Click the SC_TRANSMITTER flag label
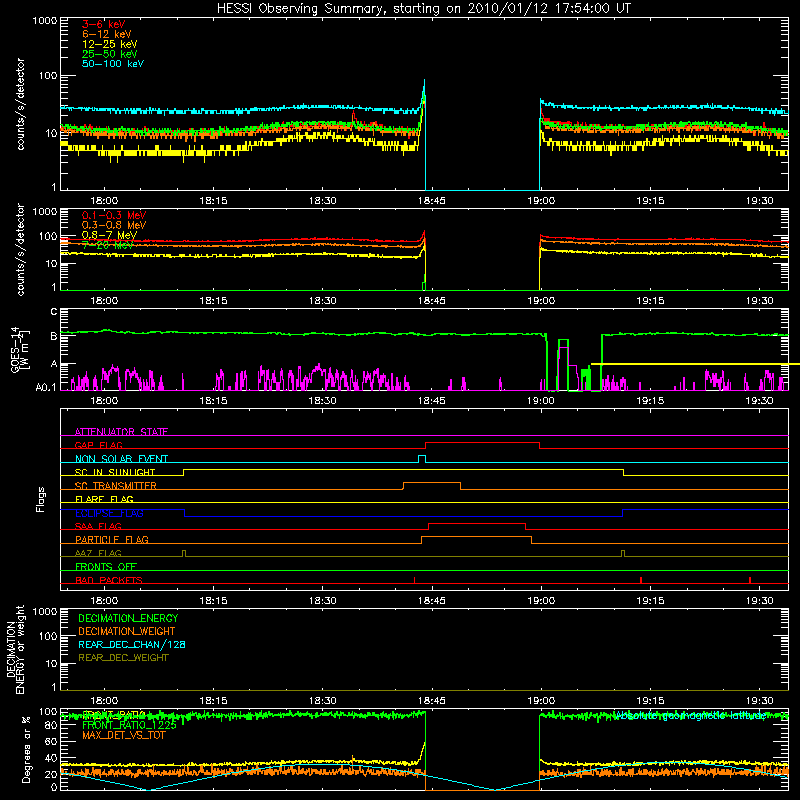800x800 pixels. point(116,486)
